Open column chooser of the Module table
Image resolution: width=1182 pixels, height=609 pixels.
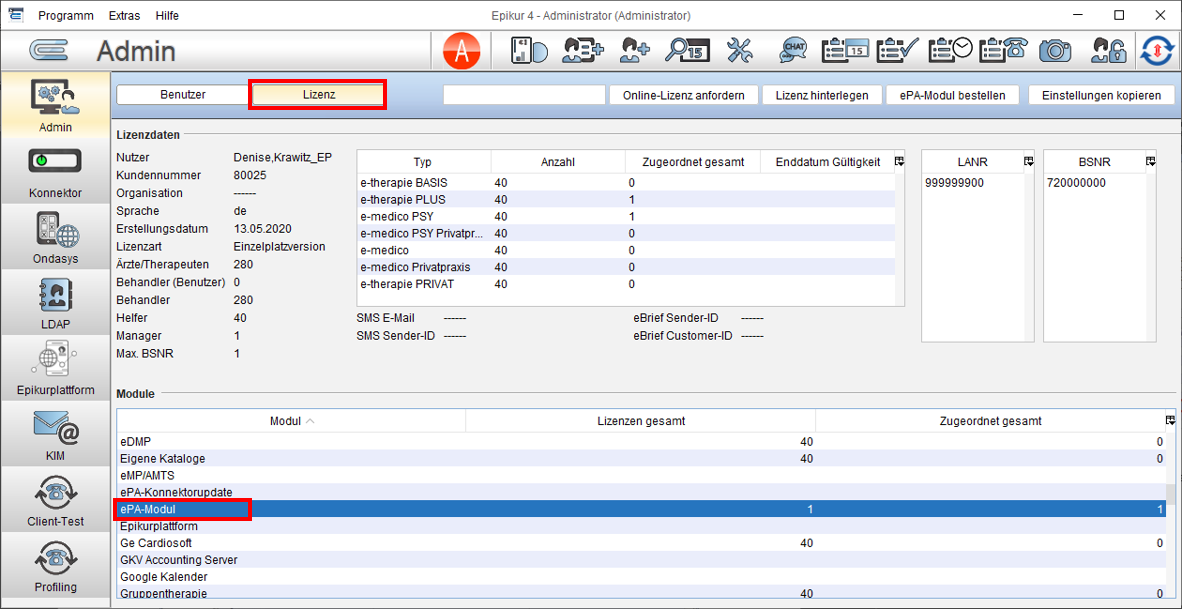pos(1169,421)
